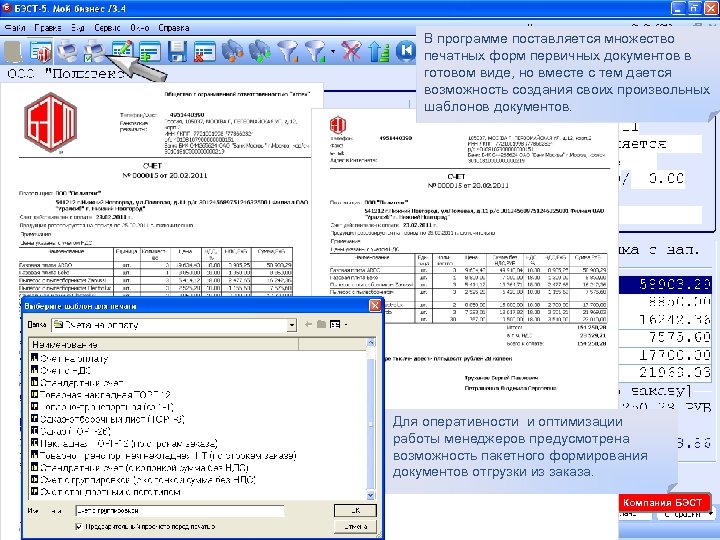Click the BEST red logo form icon
This screenshot has width=720, height=540.
40,51
